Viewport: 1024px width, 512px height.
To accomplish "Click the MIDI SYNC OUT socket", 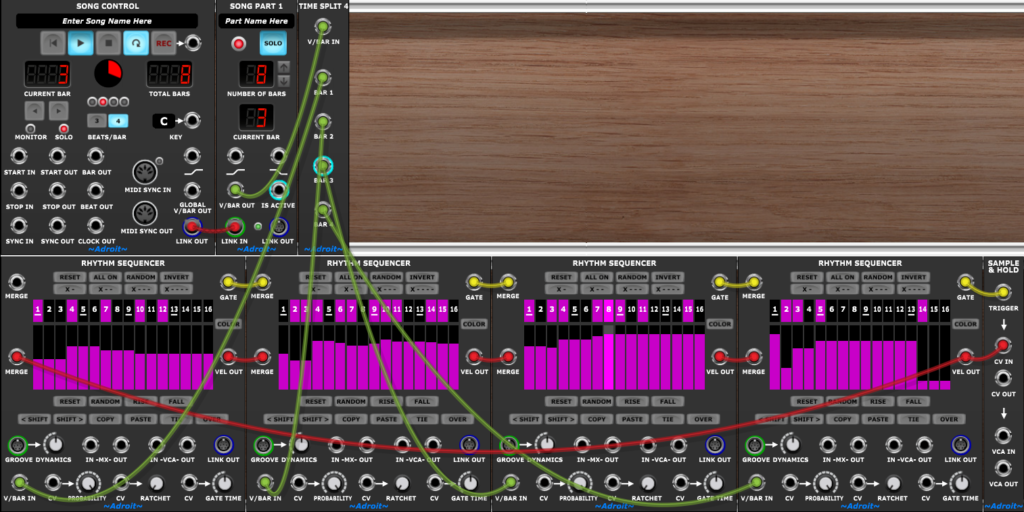I will point(145,214).
